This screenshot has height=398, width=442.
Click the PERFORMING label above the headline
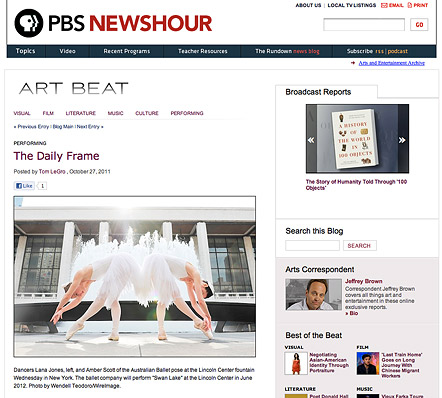click(x=30, y=143)
